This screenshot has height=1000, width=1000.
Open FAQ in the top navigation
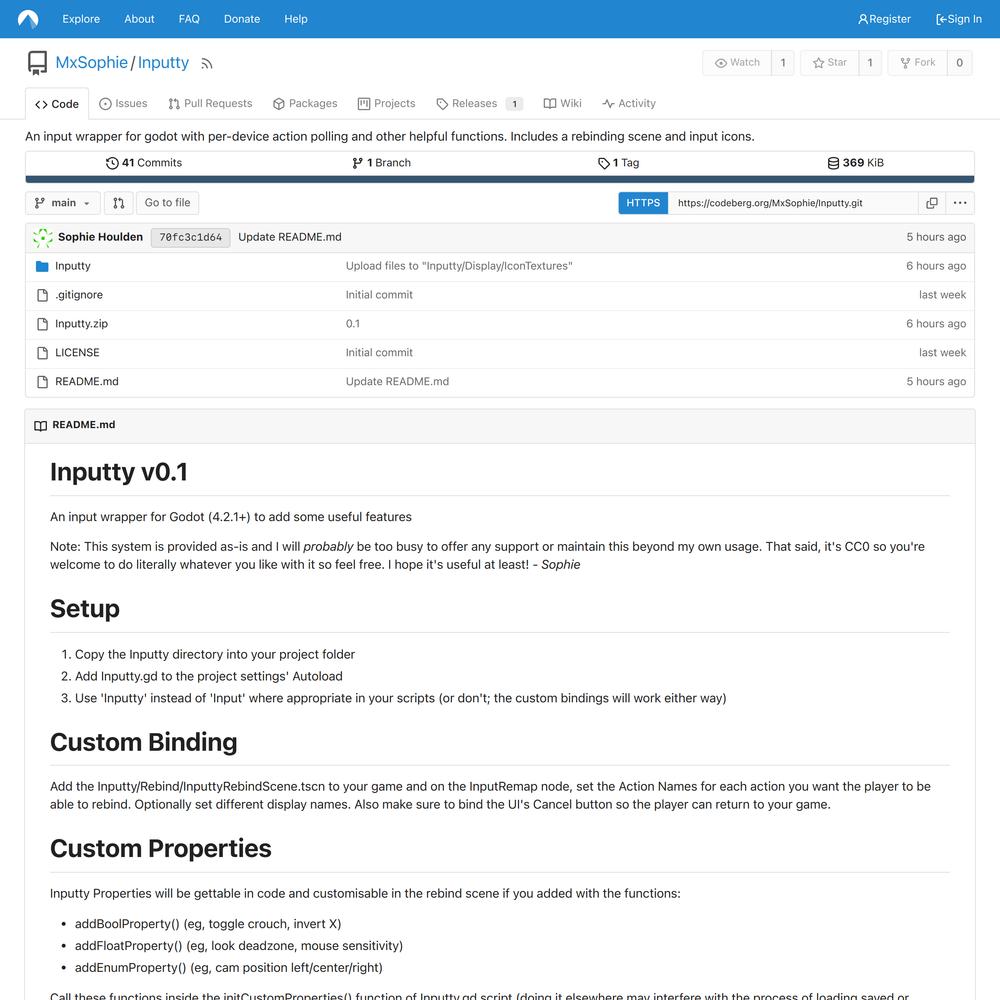(x=189, y=19)
